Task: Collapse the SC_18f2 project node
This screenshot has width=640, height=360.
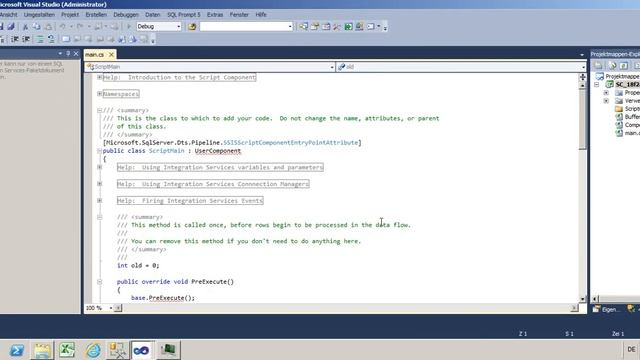Action: point(597,84)
